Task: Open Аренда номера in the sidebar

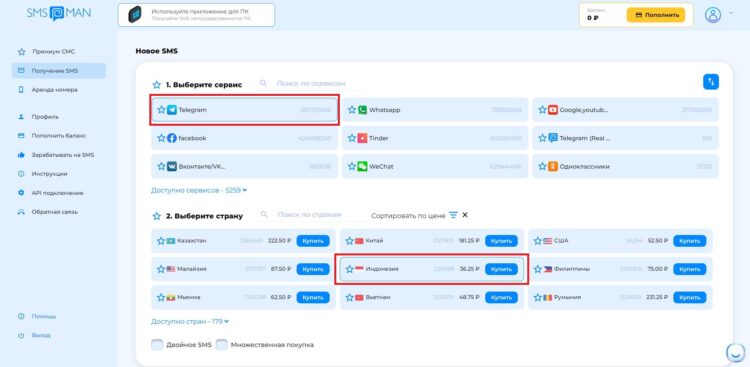Action: pos(47,90)
